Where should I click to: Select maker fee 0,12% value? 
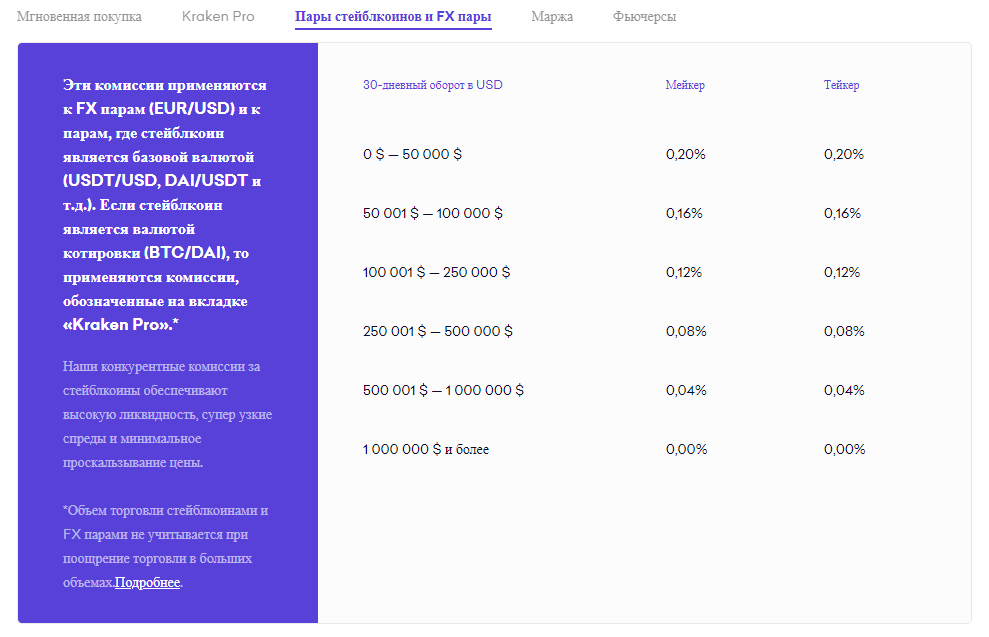pyautogui.click(x=684, y=272)
